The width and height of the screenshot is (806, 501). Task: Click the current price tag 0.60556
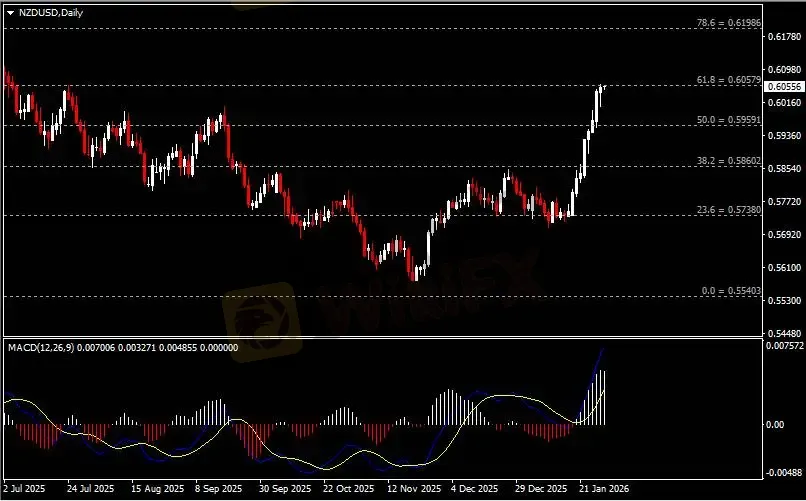pos(784,87)
